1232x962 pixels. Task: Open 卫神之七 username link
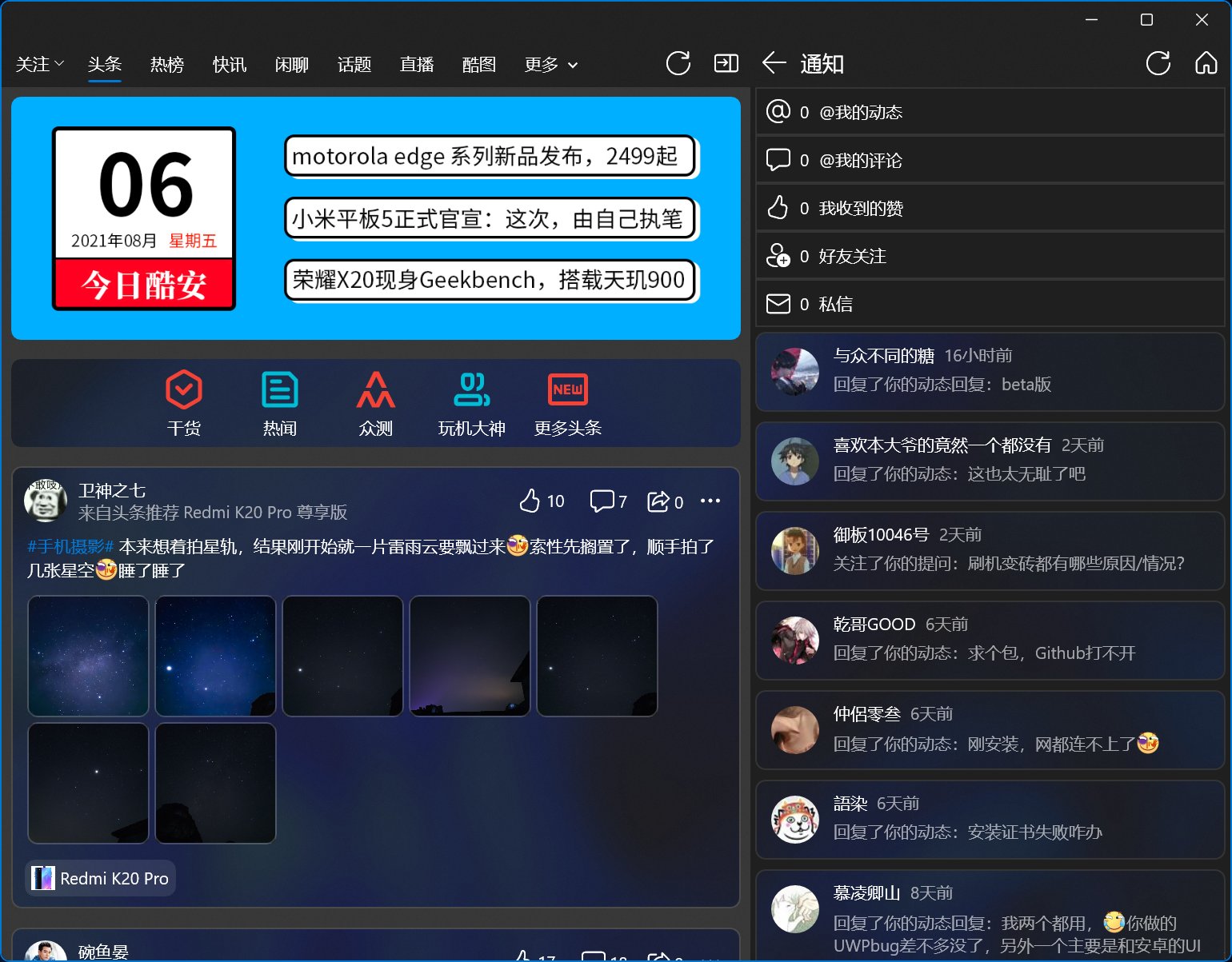point(112,490)
